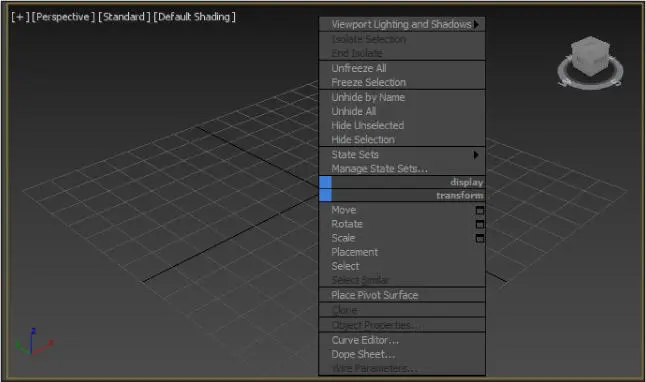Viewport: 646px width, 382px height.
Task: Click the XYZ axis gizmo
Action: coord(33,342)
